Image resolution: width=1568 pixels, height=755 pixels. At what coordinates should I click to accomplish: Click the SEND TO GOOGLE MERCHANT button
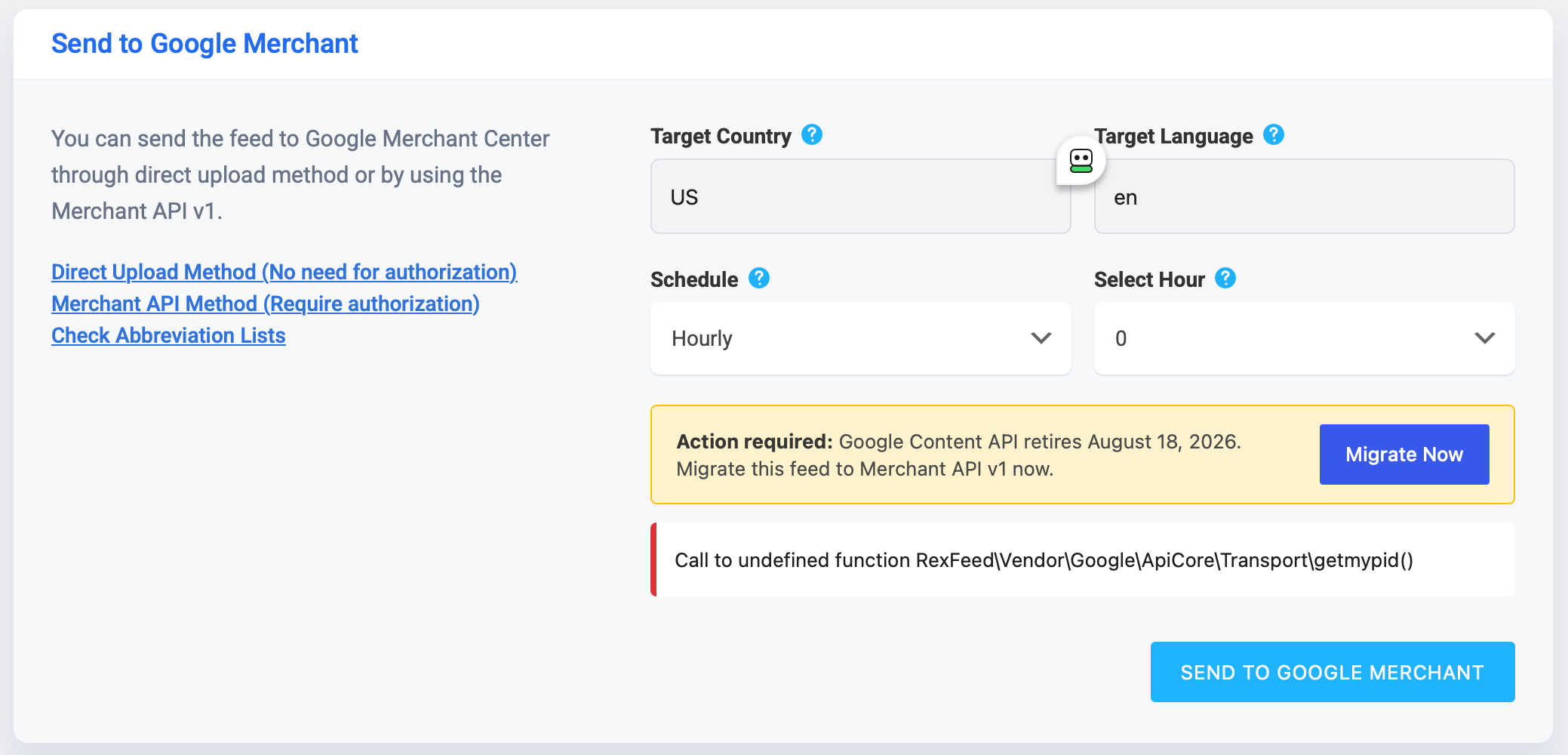tap(1333, 672)
